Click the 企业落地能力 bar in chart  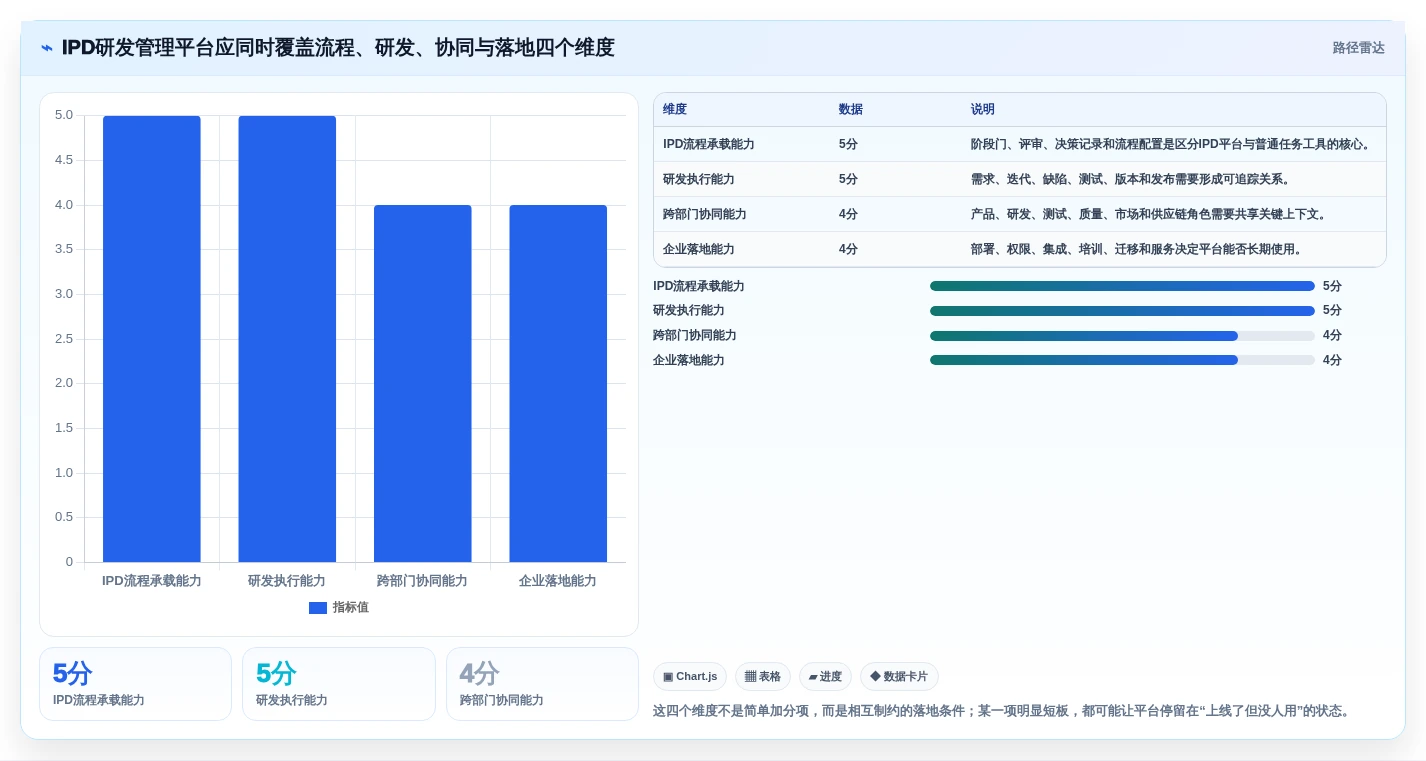point(558,384)
